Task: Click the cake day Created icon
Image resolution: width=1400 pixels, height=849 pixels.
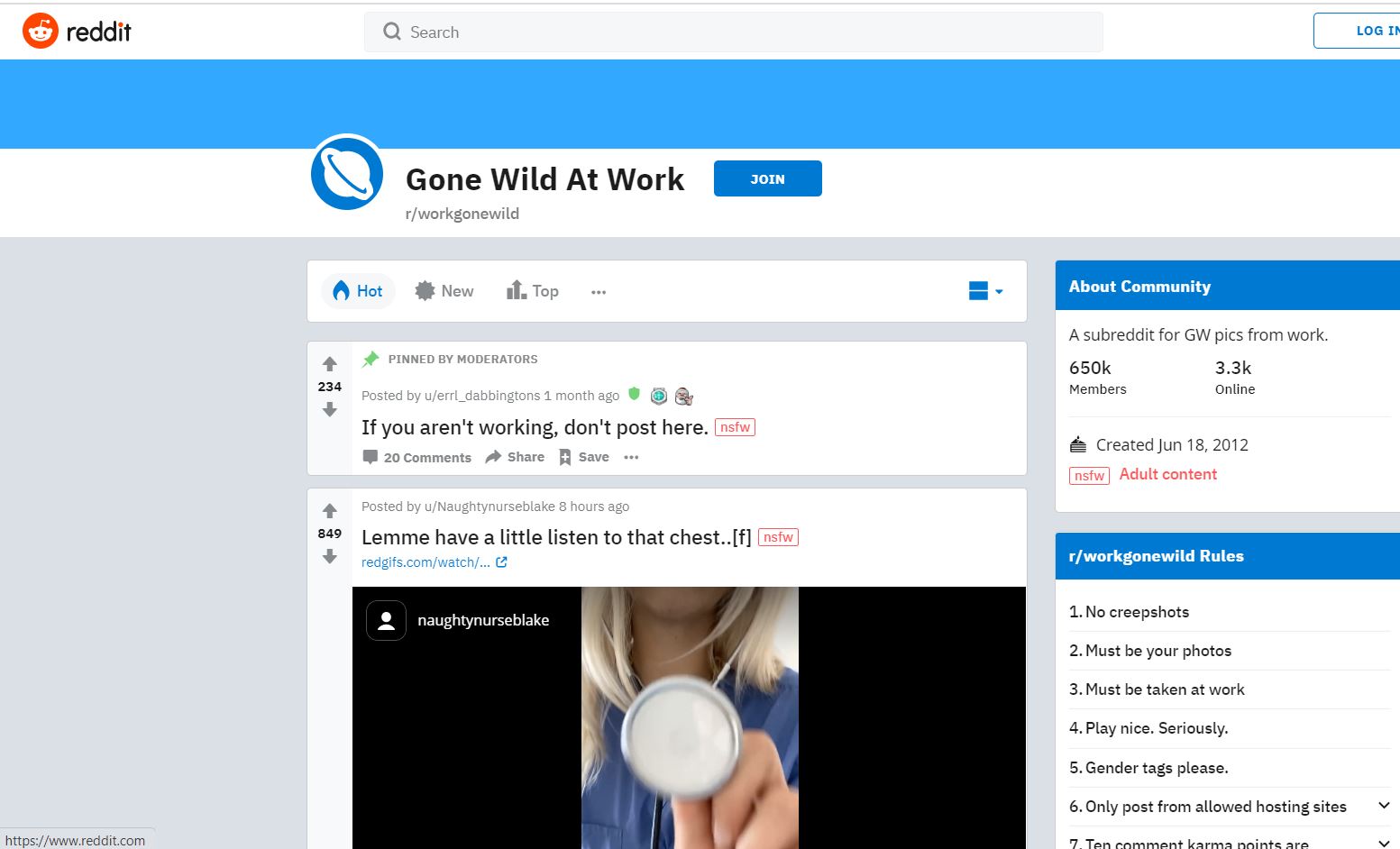Action: [x=1078, y=444]
